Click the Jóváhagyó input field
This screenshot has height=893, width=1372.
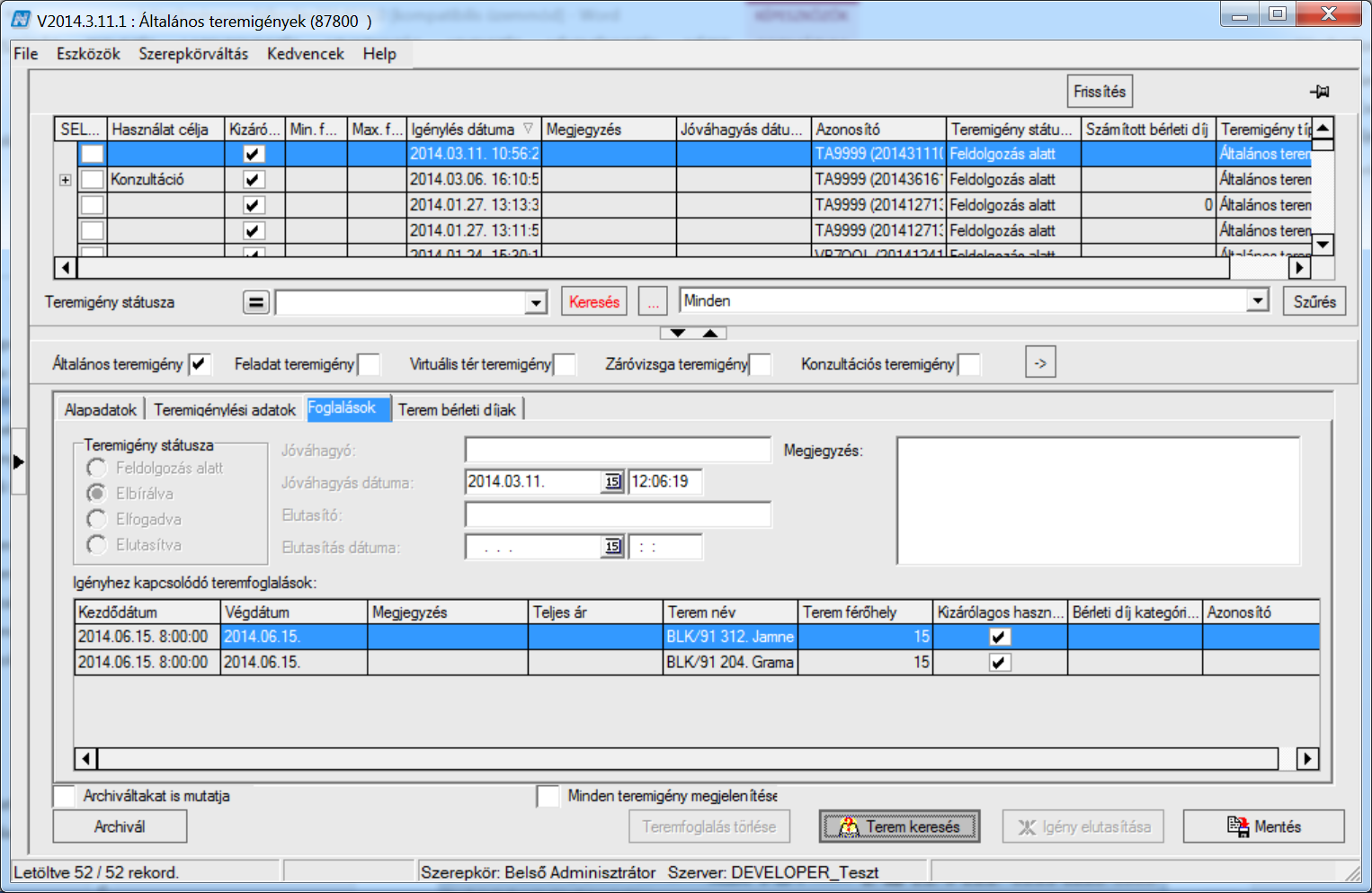pos(618,450)
